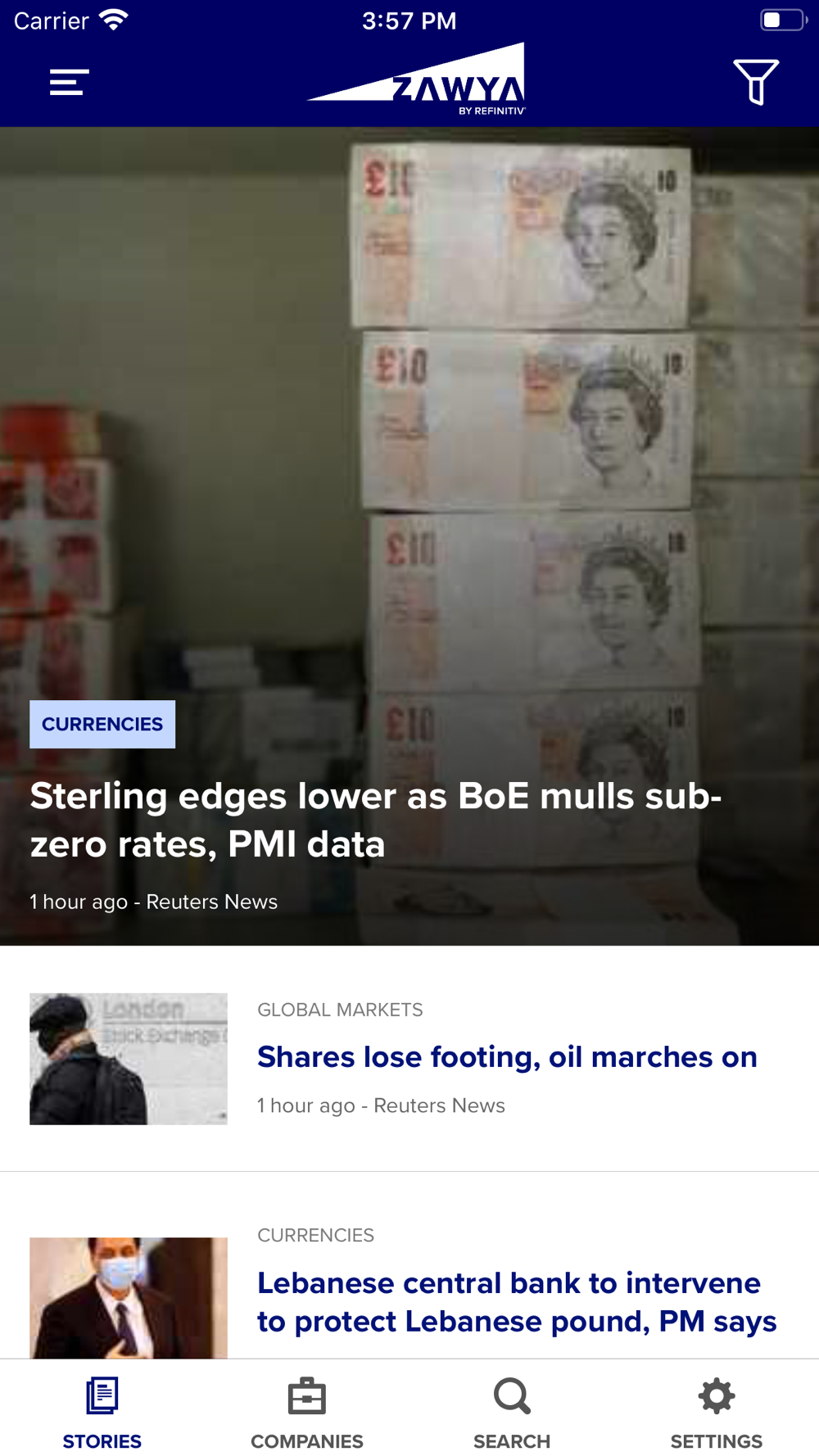Open Shares lose footing article

point(507,1057)
